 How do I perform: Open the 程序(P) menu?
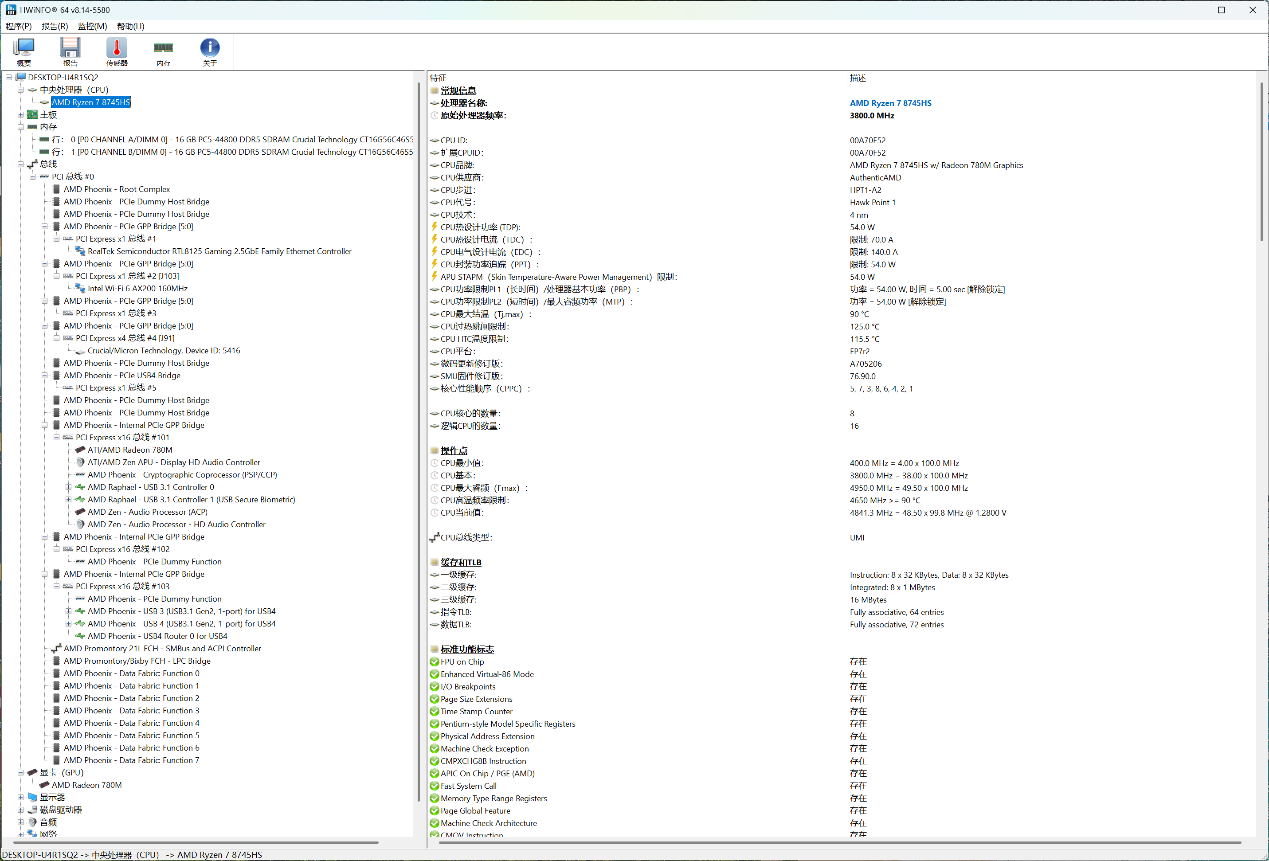tap(19, 26)
